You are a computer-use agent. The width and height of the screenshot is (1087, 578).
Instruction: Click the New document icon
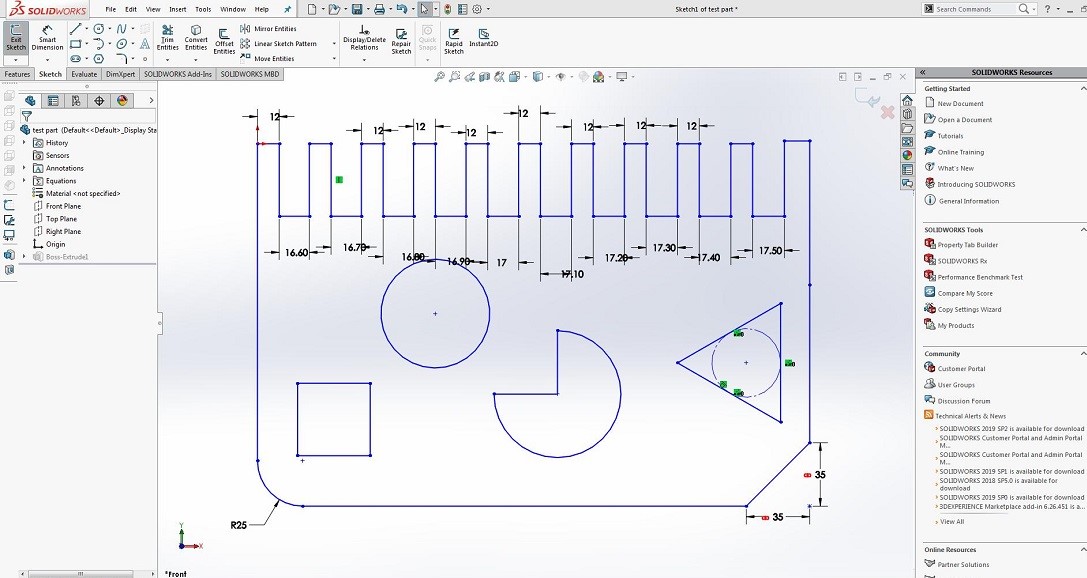coord(312,9)
